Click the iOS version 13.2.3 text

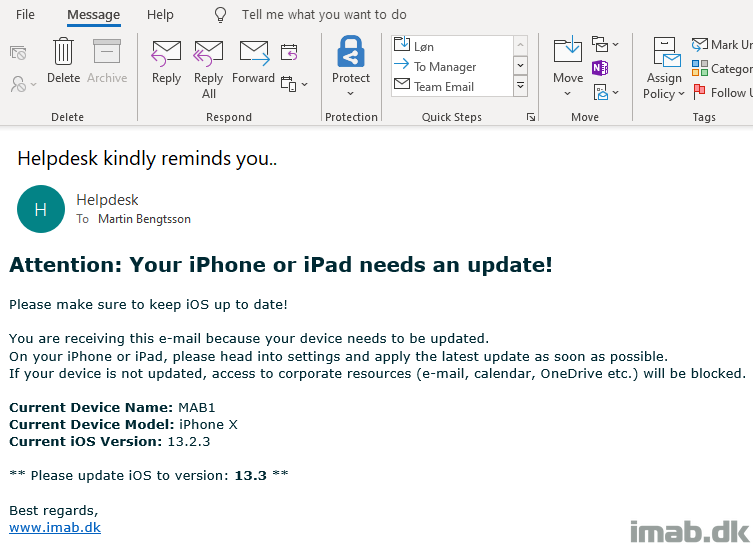[x=189, y=441]
